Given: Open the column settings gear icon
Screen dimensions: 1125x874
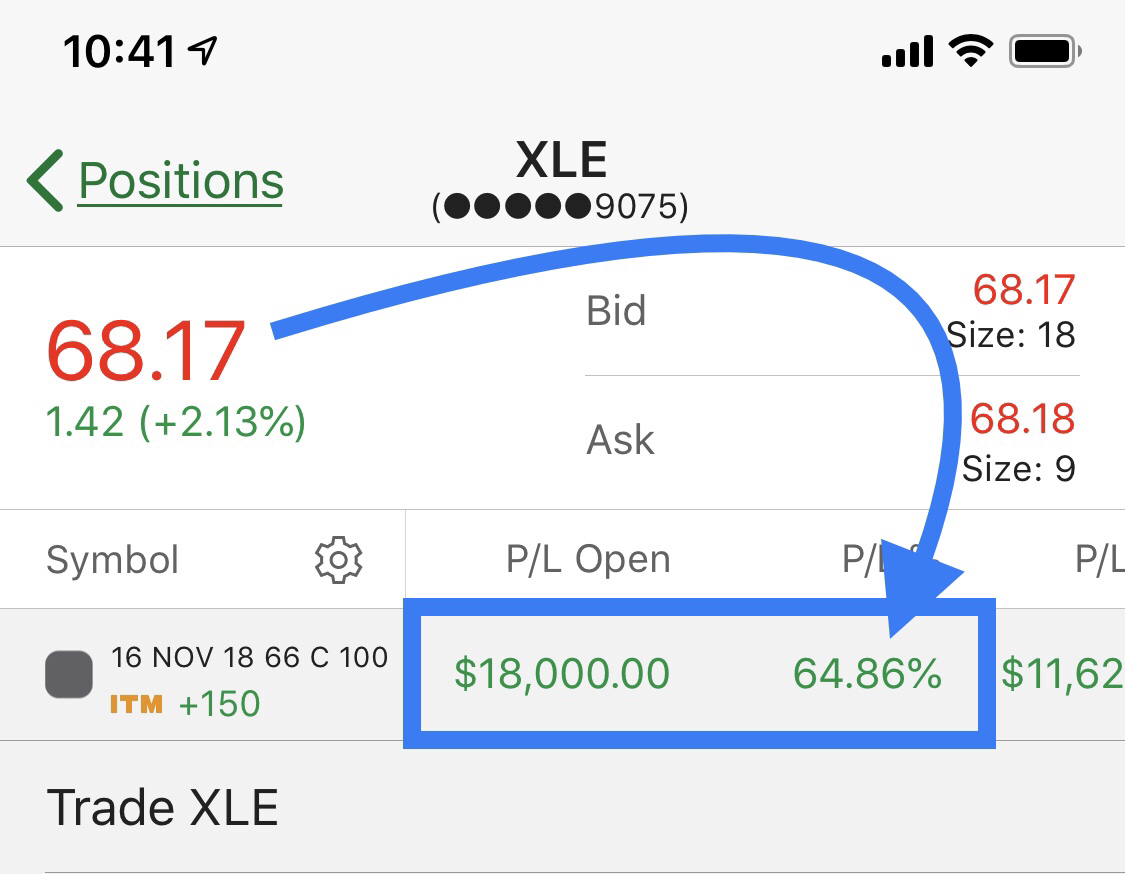Looking at the screenshot, I should (x=338, y=560).
